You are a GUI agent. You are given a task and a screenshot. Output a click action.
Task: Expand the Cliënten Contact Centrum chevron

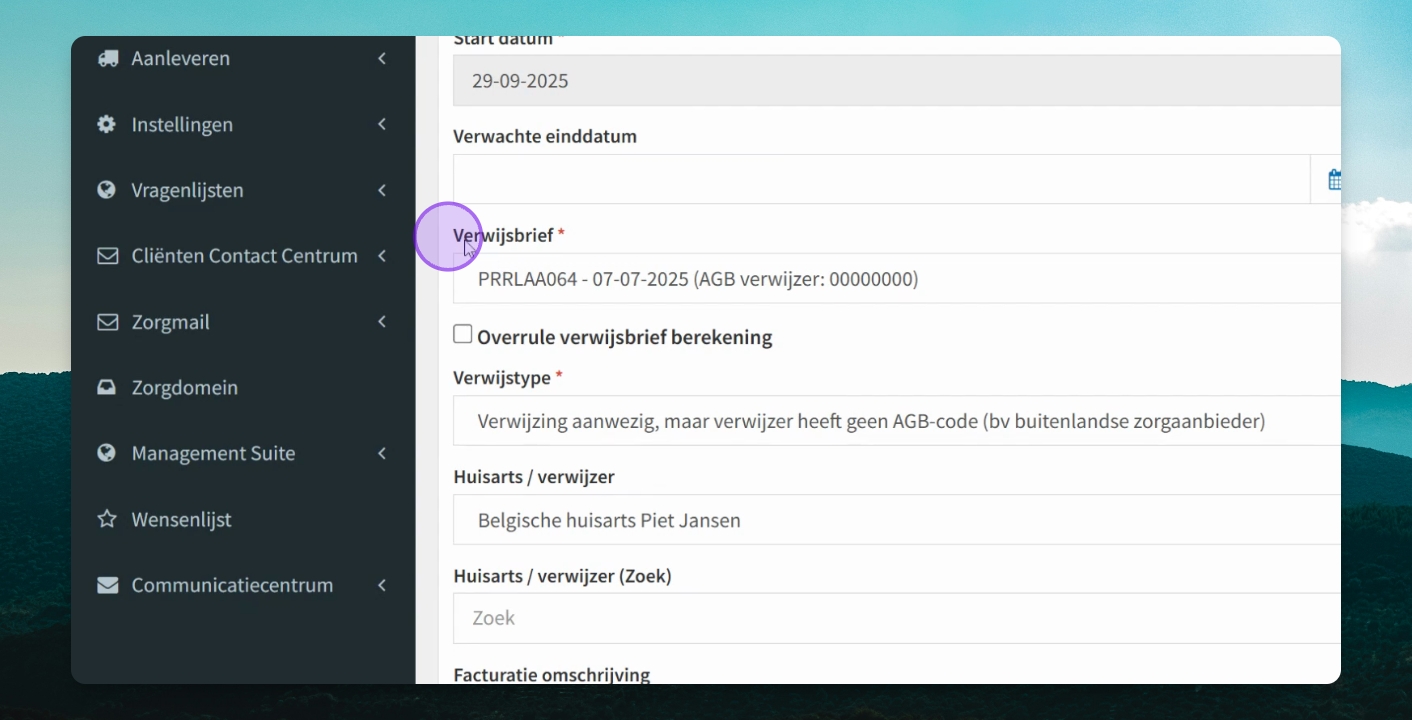[382, 256]
